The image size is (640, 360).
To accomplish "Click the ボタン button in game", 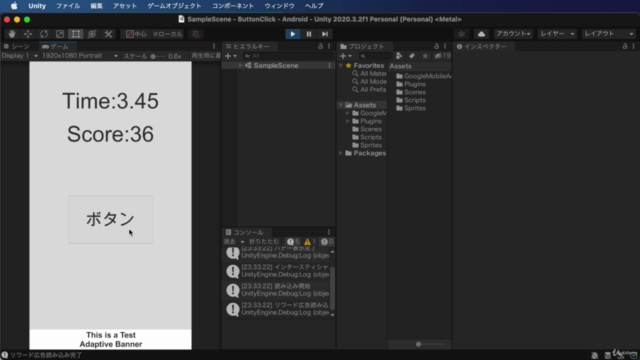I will tap(110, 219).
